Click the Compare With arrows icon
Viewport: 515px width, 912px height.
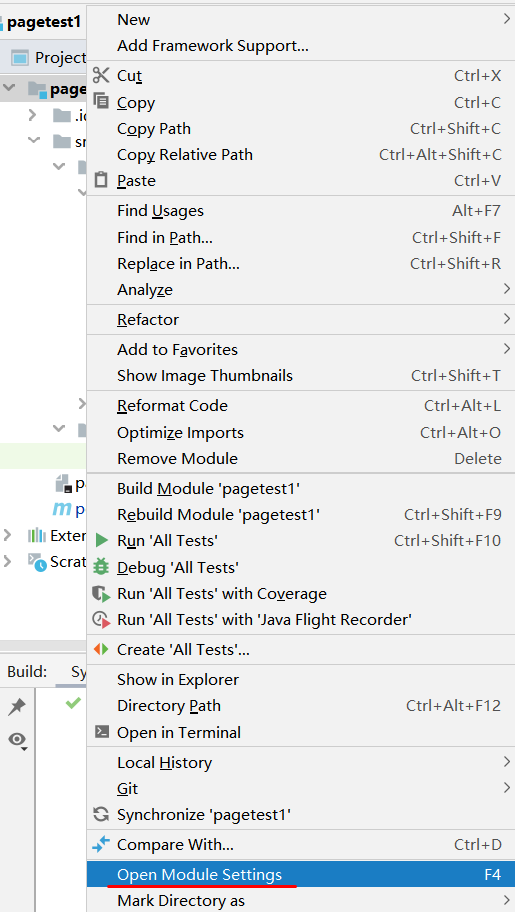[101, 844]
